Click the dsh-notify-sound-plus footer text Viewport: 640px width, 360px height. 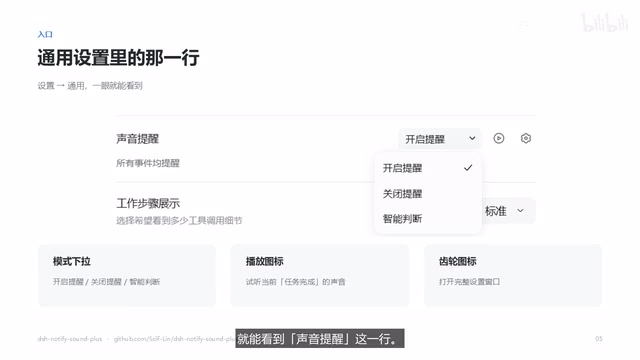70,339
